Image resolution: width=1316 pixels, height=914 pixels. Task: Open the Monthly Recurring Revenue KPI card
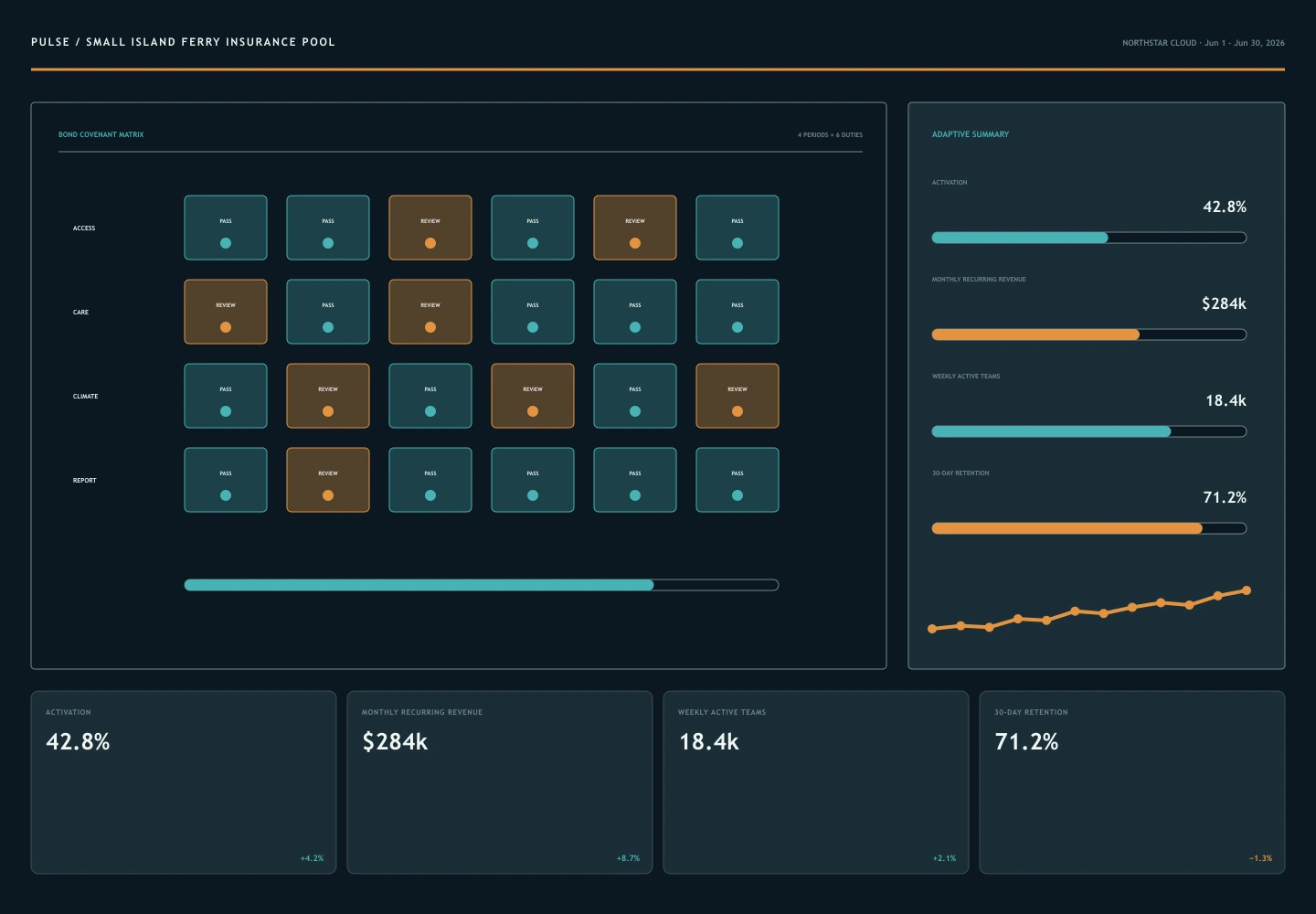(x=500, y=782)
